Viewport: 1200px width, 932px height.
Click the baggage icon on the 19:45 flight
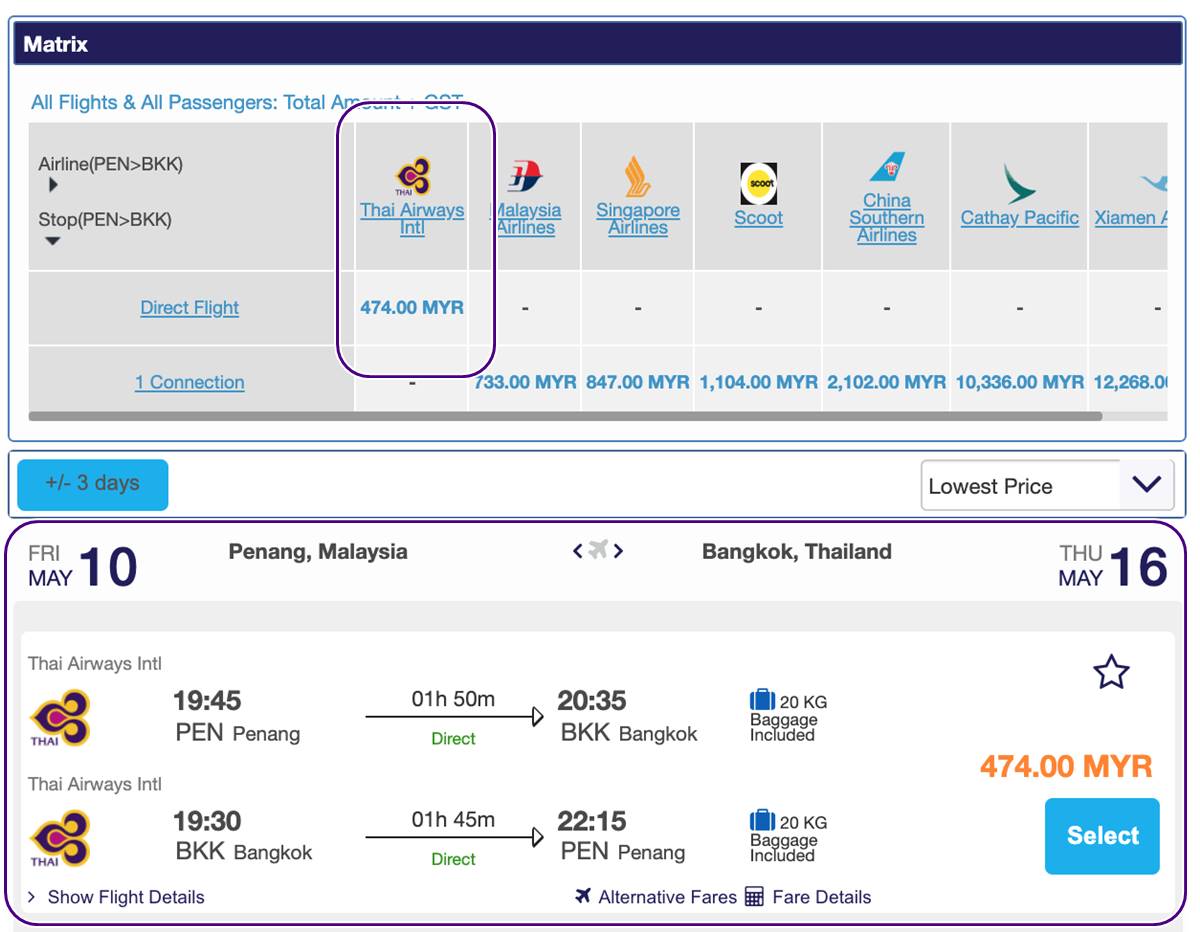(762, 700)
